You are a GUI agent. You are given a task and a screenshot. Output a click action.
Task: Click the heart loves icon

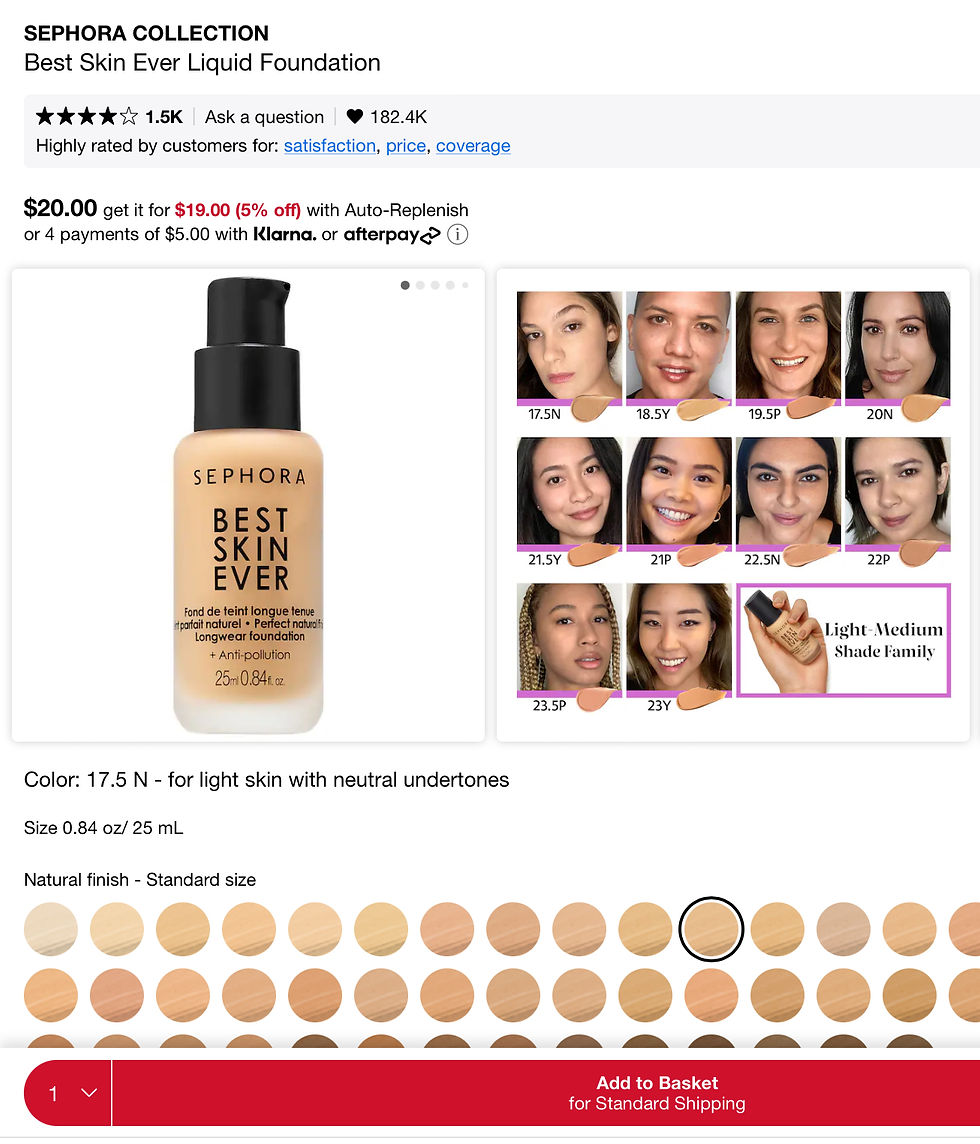coord(355,117)
